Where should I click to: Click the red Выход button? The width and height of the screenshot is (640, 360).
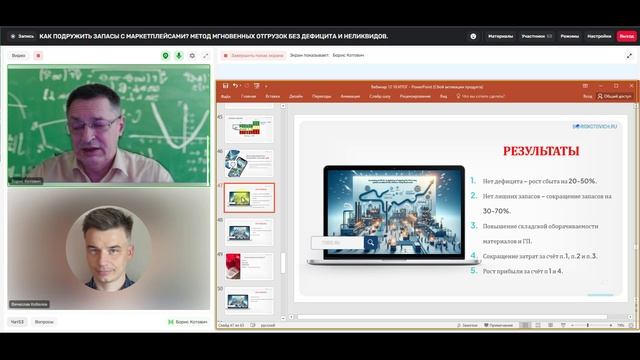point(627,36)
